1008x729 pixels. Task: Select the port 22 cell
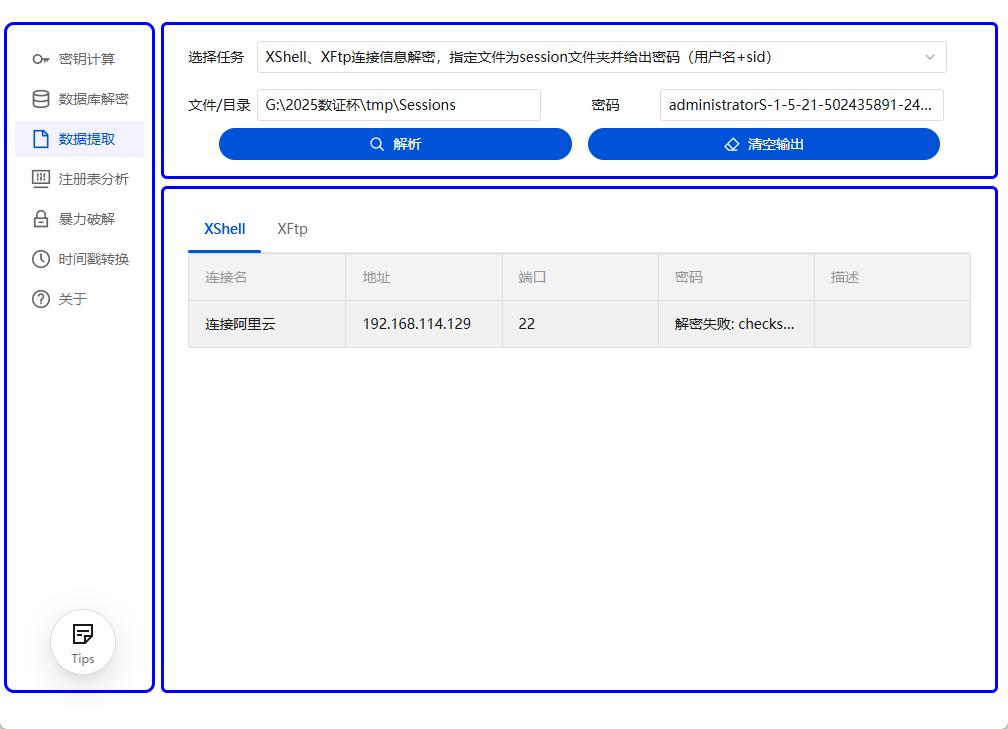pos(580,324)
